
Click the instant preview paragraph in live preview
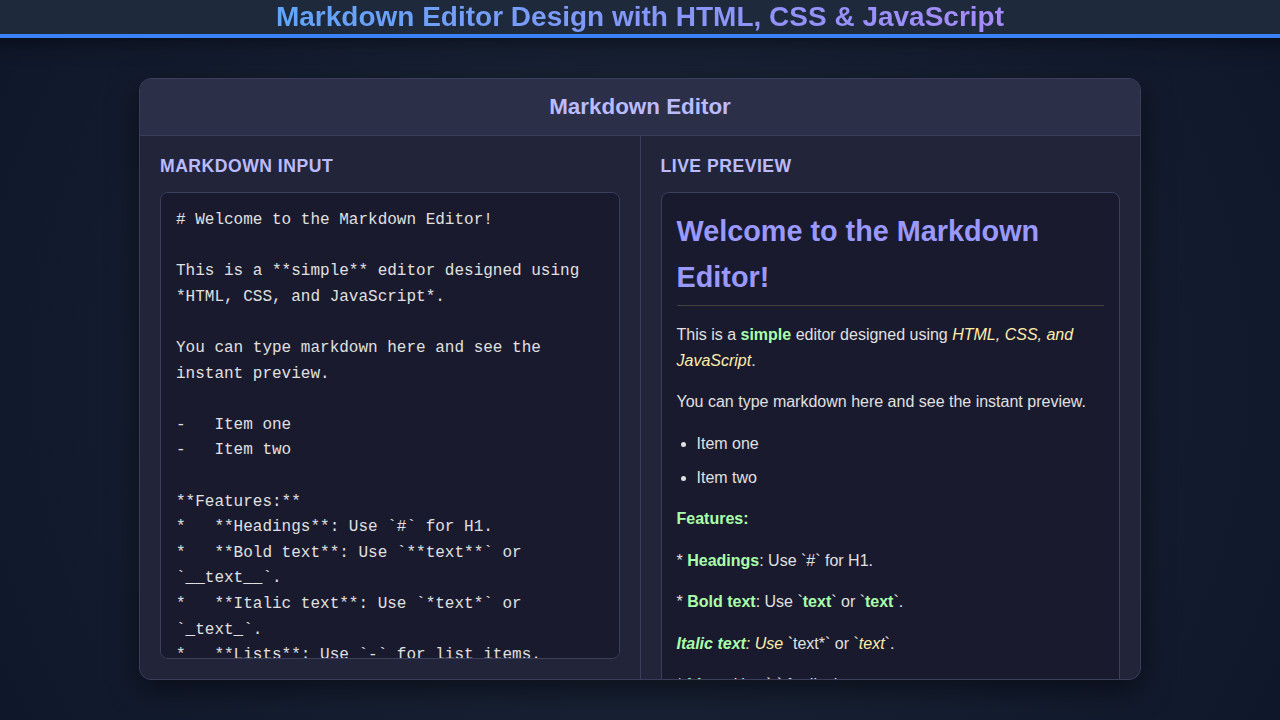[x=881, y=401]
